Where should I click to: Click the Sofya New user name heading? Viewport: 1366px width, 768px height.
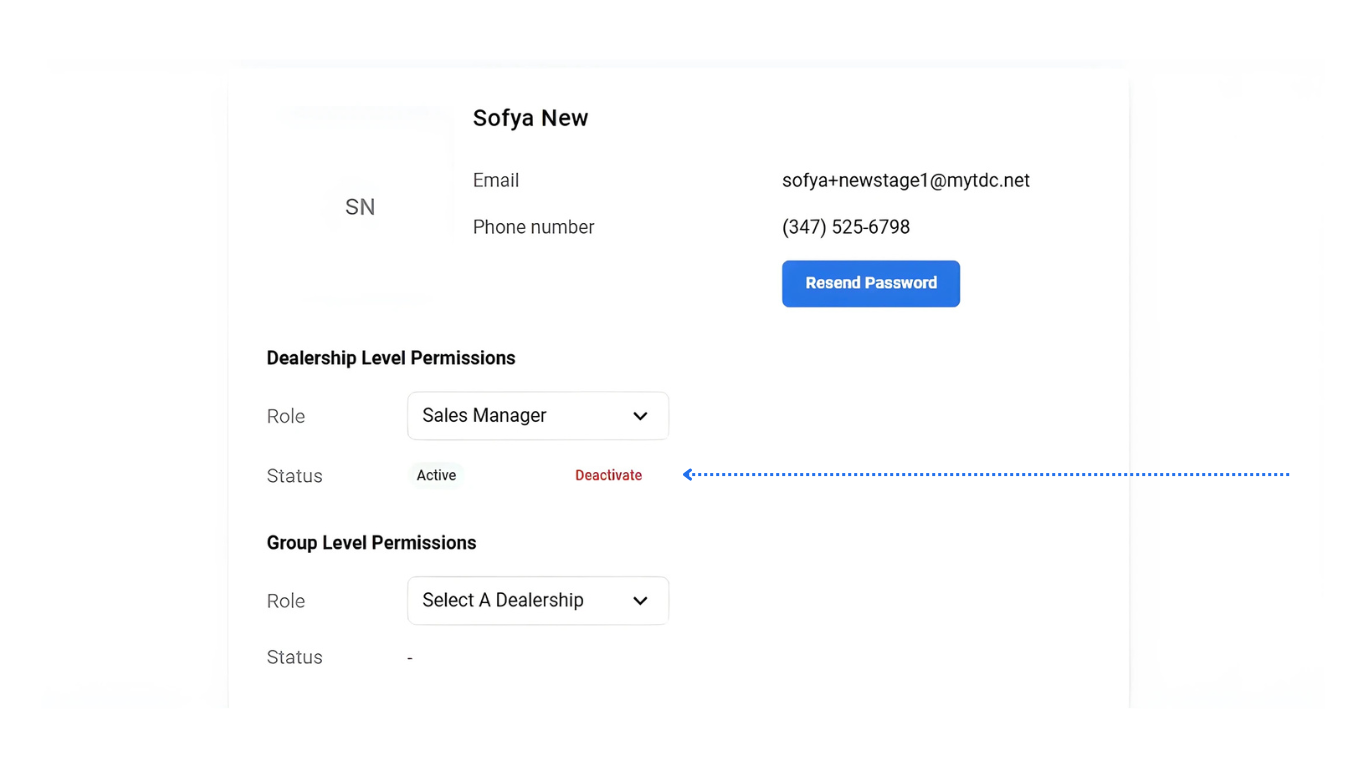pyautogui.click(x=530, y=118)
